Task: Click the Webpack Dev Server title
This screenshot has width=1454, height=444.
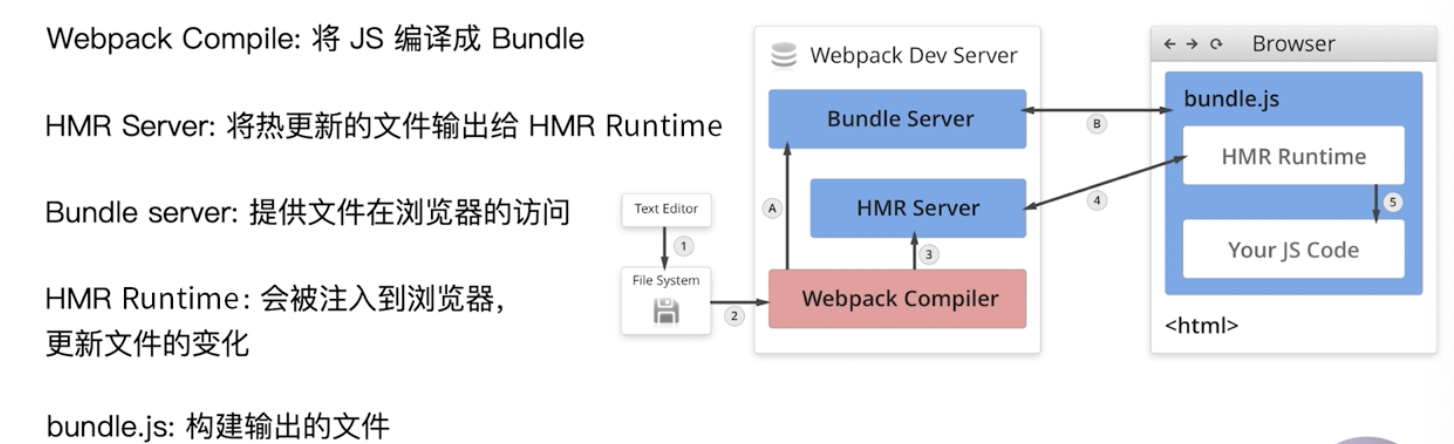Action: tap(913, 56)
